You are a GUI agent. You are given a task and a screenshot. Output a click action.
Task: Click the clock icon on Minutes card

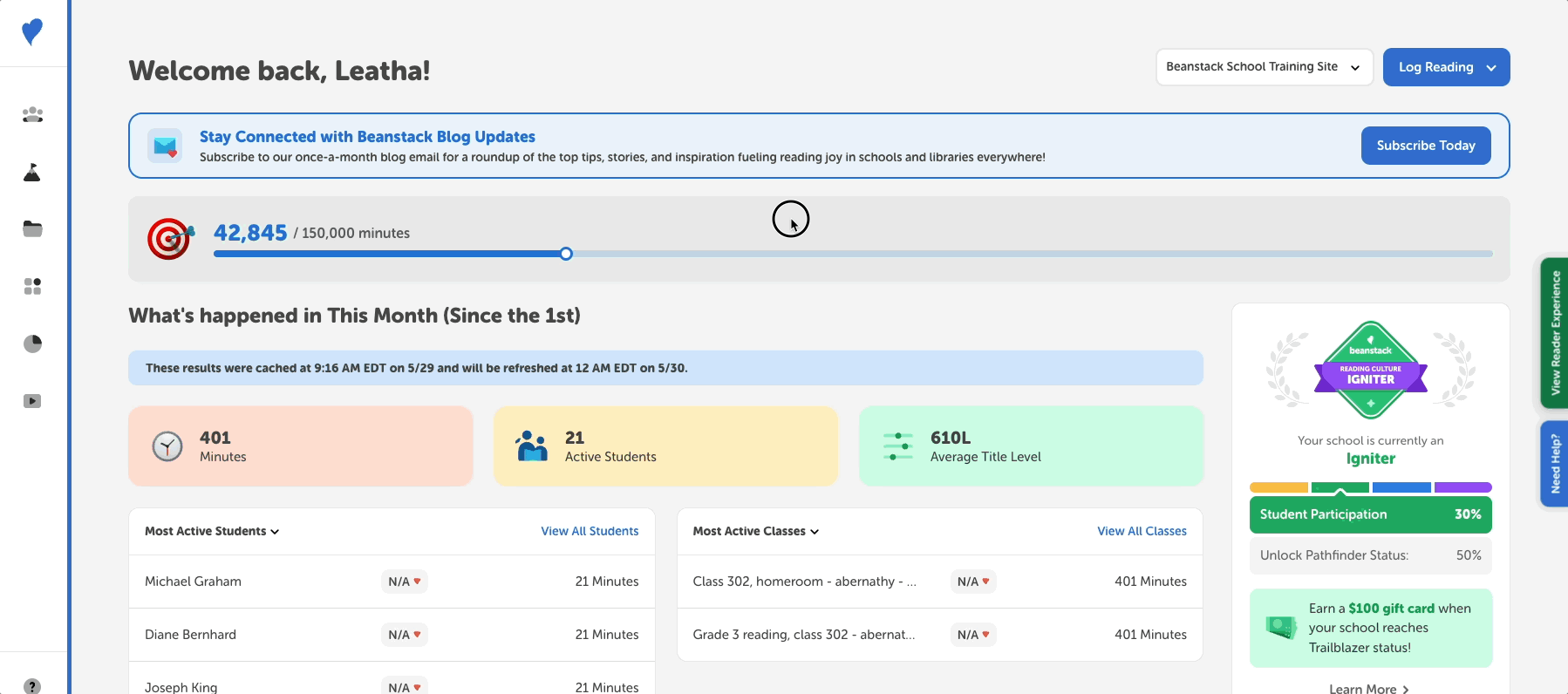pyautogui.click(x=167, y=446)
